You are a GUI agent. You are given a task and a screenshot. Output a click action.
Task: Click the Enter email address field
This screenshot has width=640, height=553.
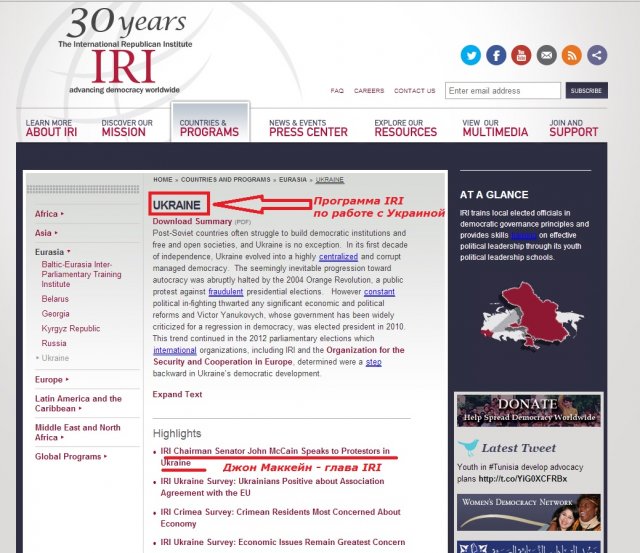(502, 91)
